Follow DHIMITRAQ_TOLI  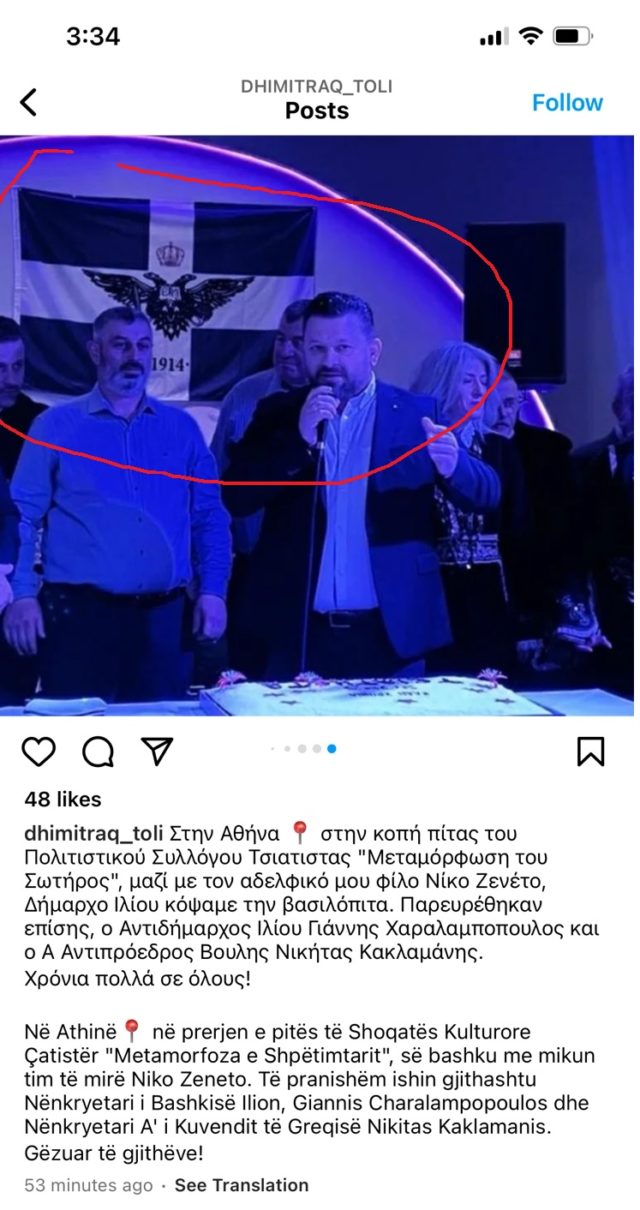tap(567, 103)
